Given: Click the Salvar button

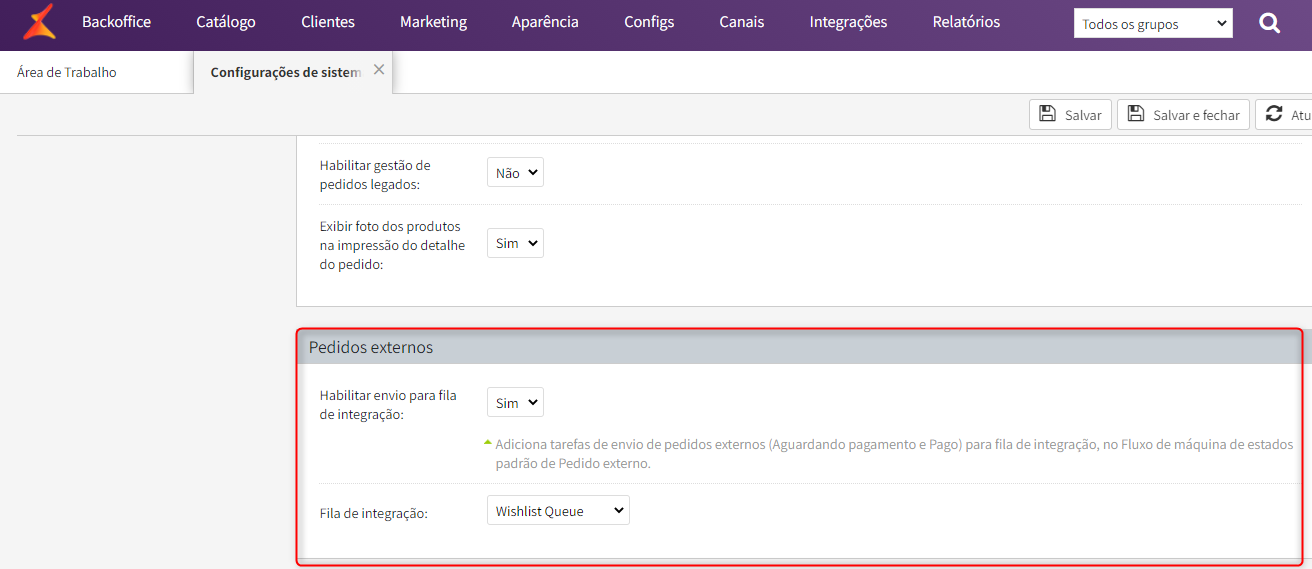Looking at the screenshot, I should pyautogui.click(x=1070, y=114).
